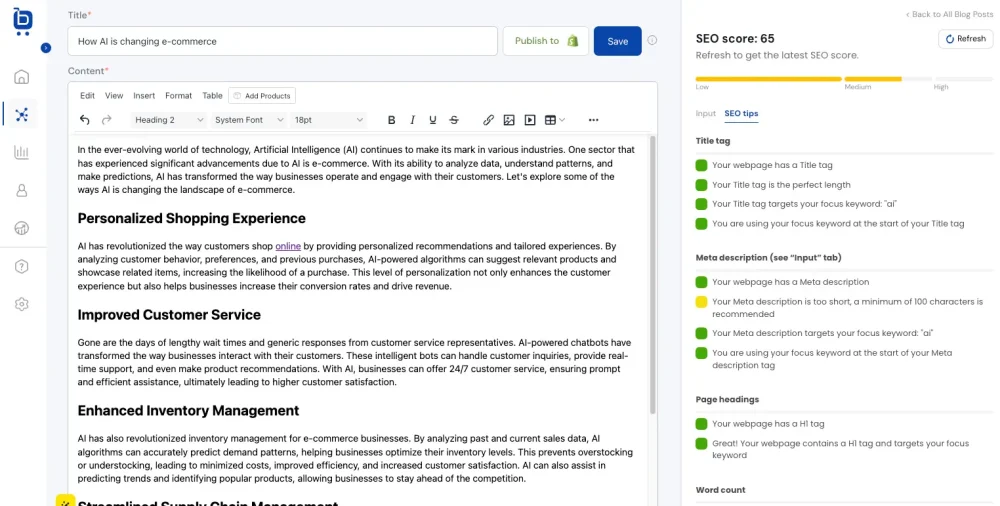Open the user profile sidebar icon
Screen dimensions: 1000x506
coord(22,190)
